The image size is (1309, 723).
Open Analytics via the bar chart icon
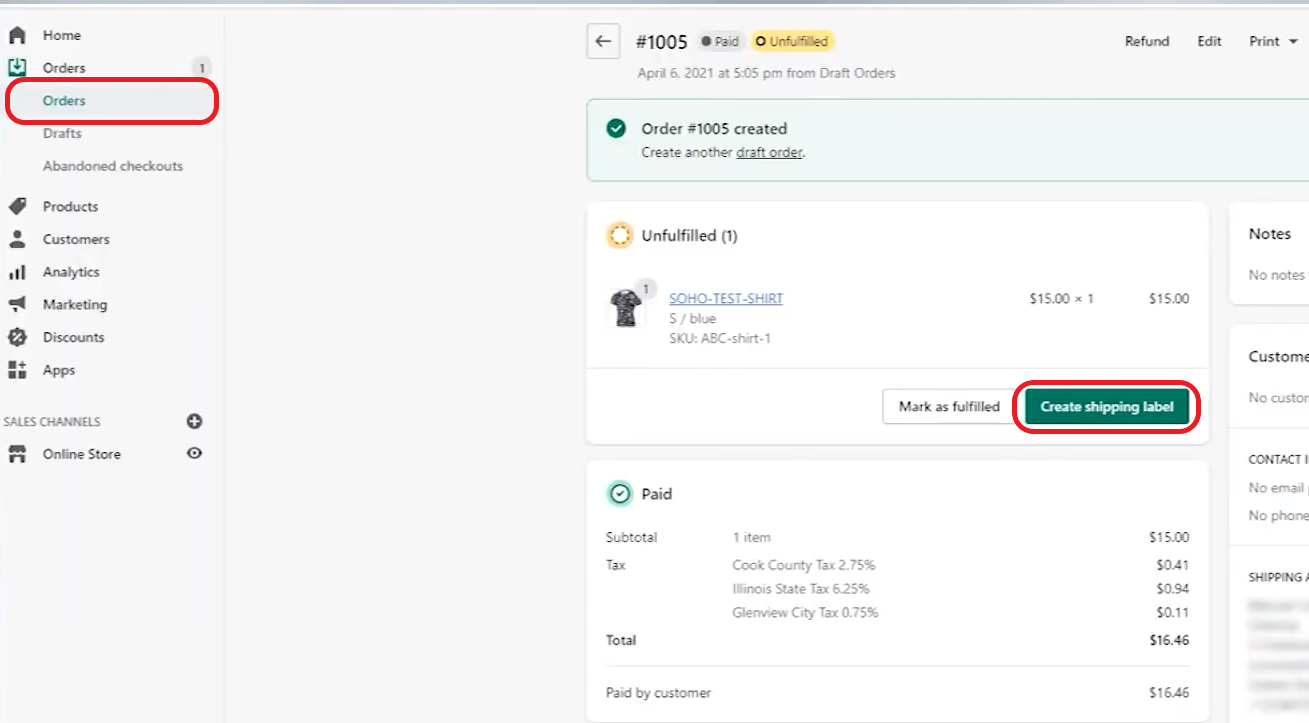[x=19, y=271]
